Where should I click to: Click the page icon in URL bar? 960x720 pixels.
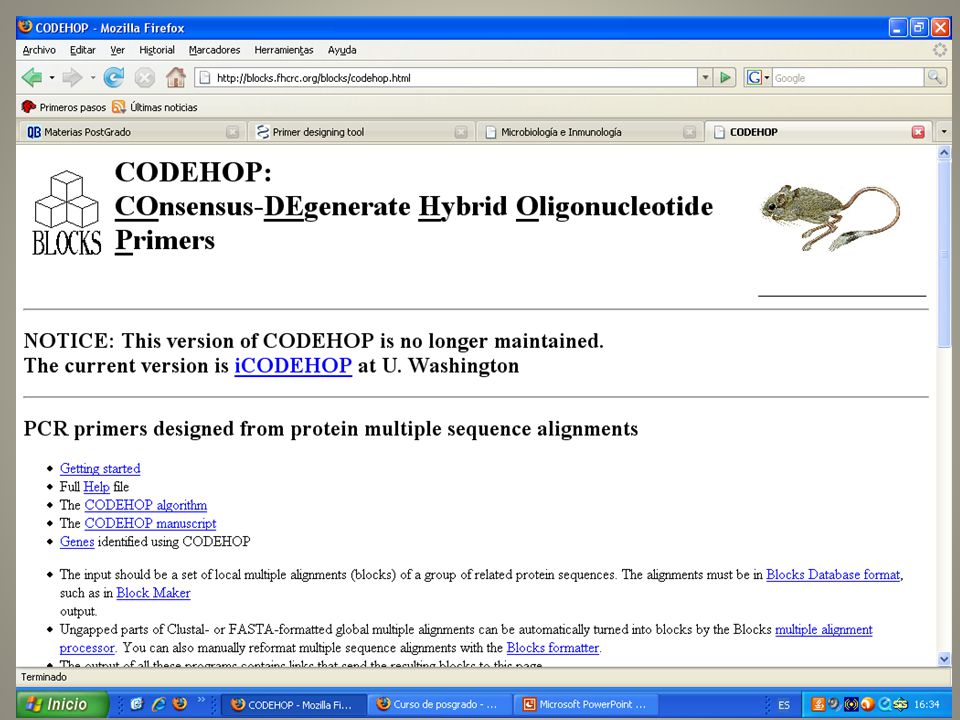pos(205,78)
